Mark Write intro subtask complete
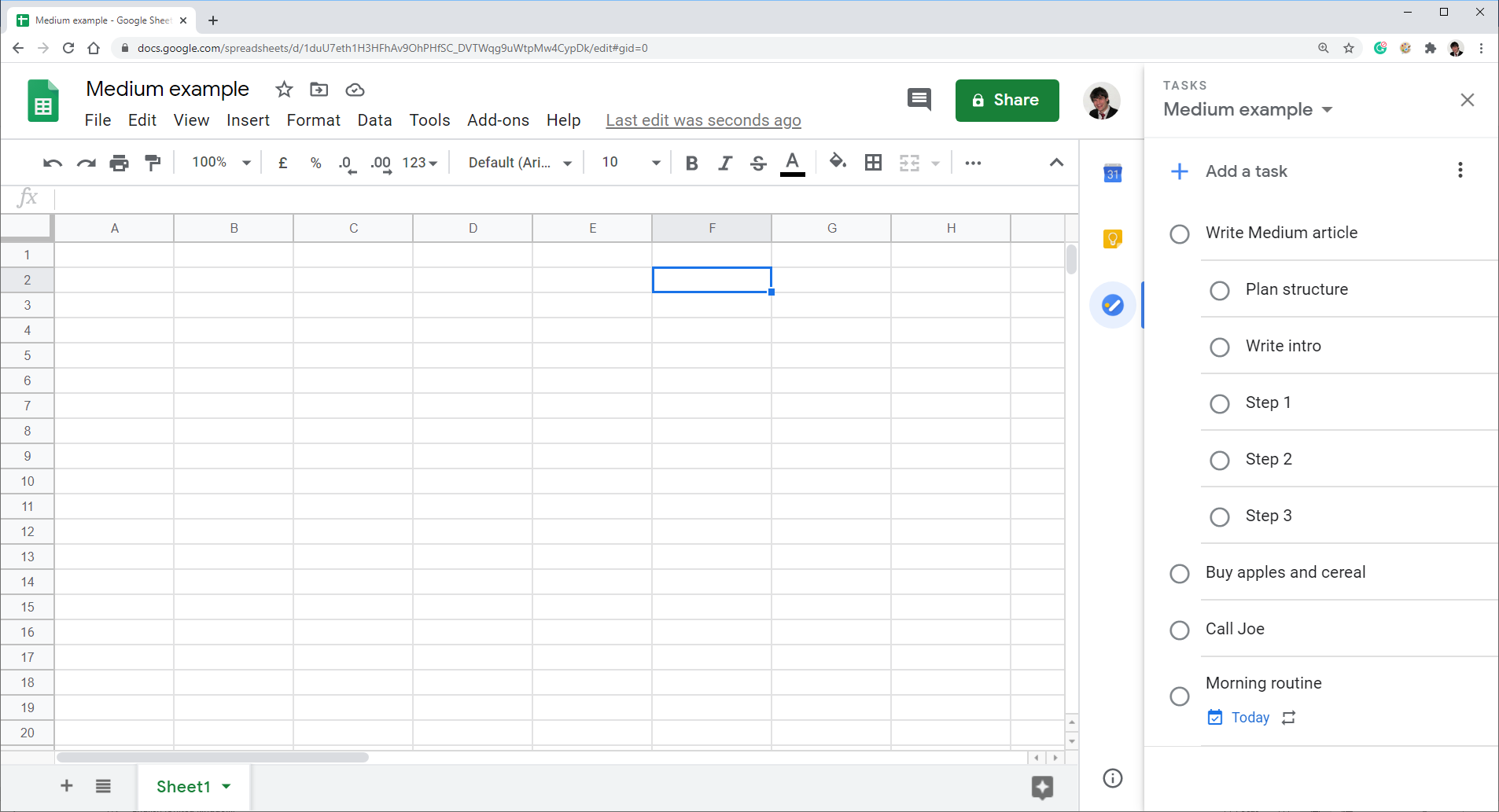 point(1219,347)
